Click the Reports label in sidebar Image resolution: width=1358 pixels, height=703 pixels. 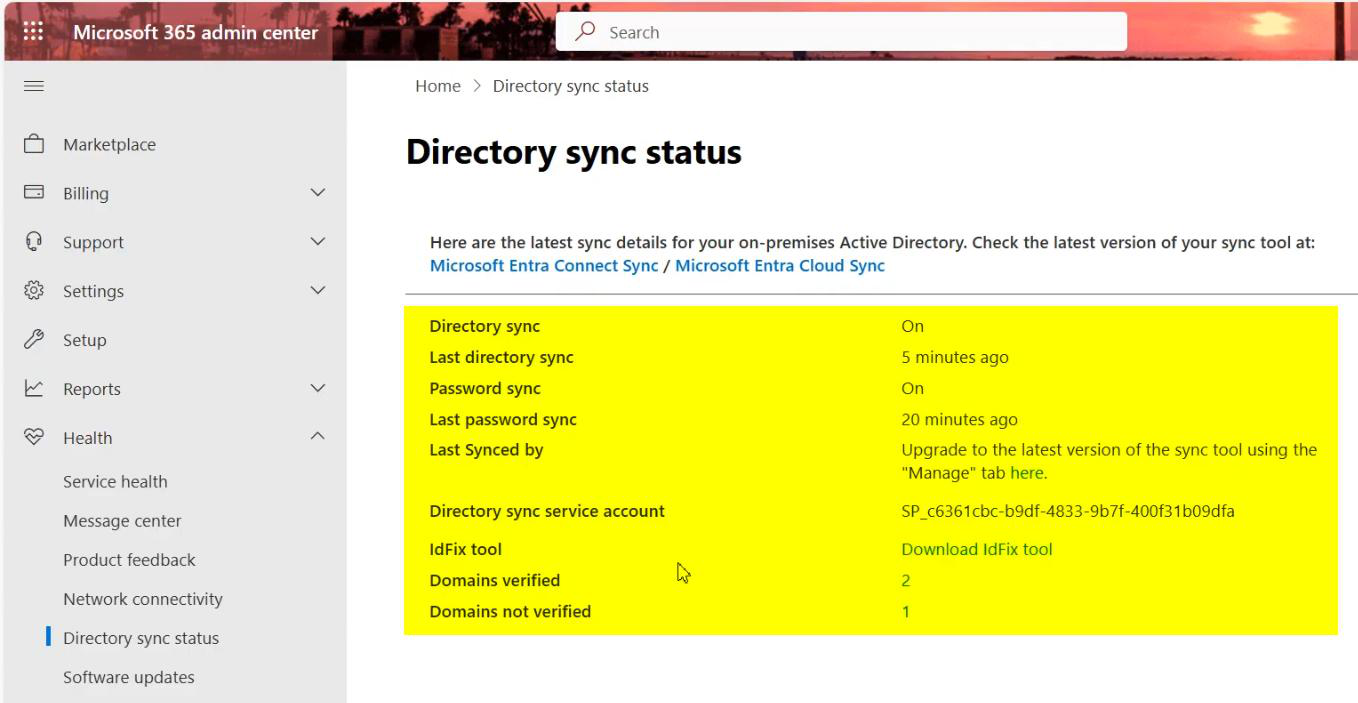click(92, 390)
